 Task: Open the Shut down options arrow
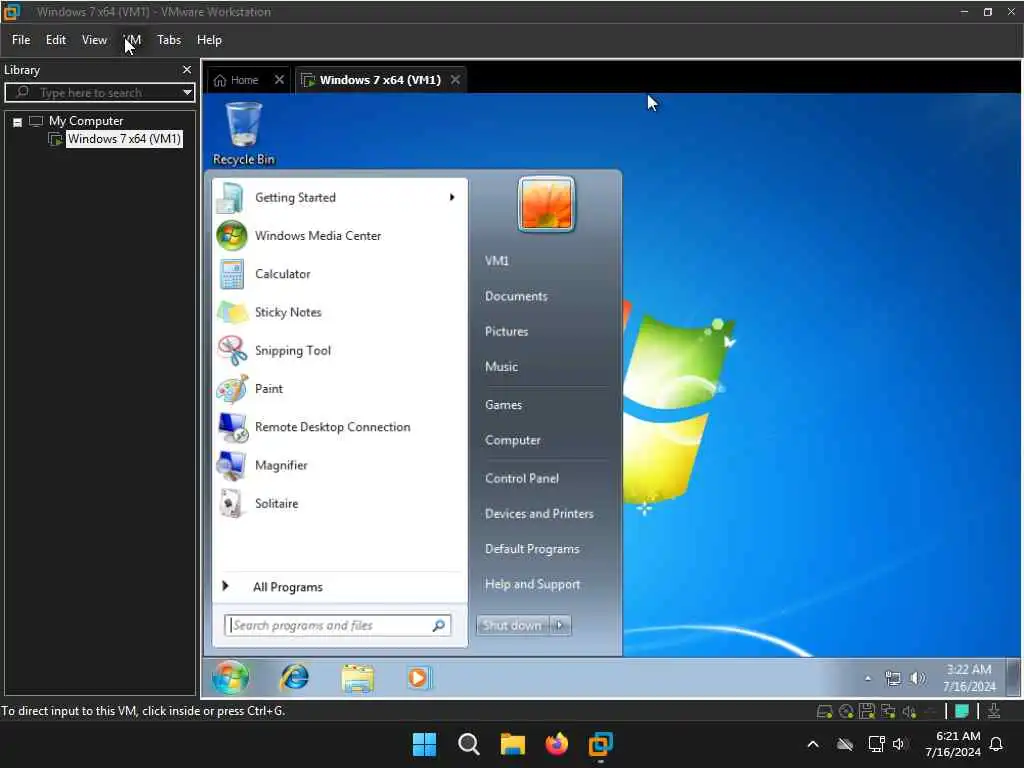point(561,625)
